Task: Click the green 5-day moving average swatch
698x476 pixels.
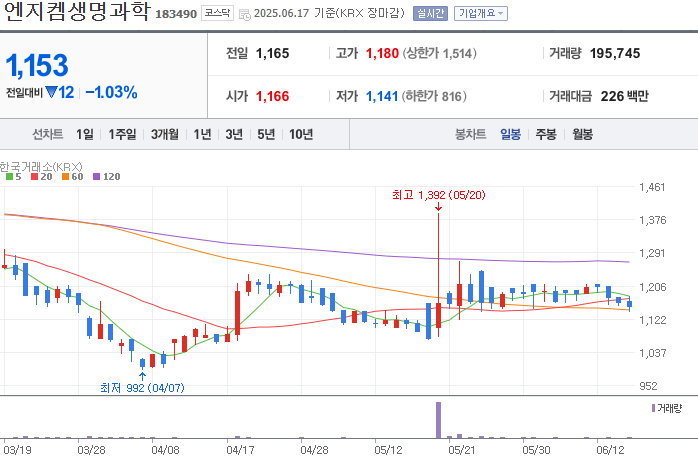Action: pyautogui.click(x=9, y=177)
